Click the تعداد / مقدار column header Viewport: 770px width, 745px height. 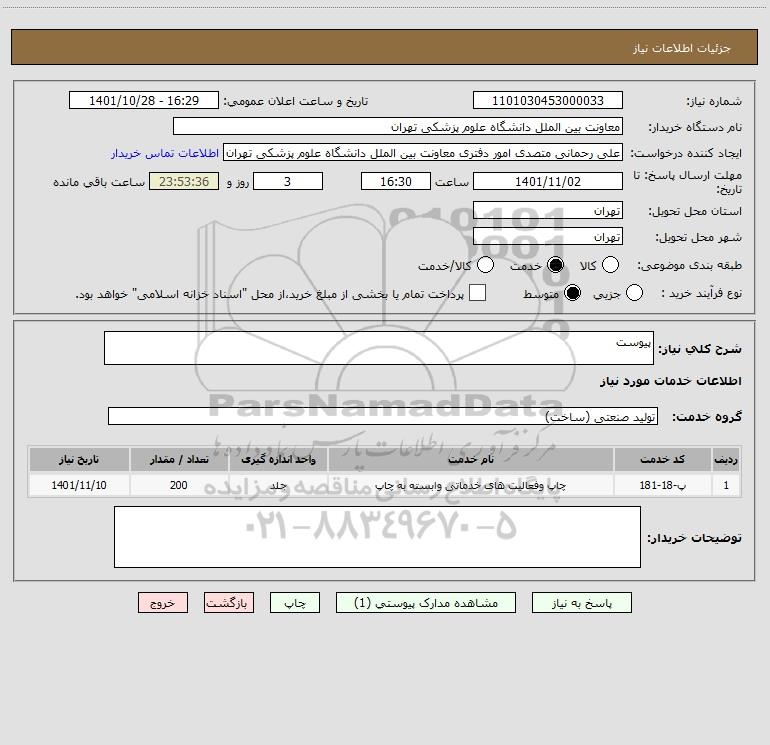[179, 459]
